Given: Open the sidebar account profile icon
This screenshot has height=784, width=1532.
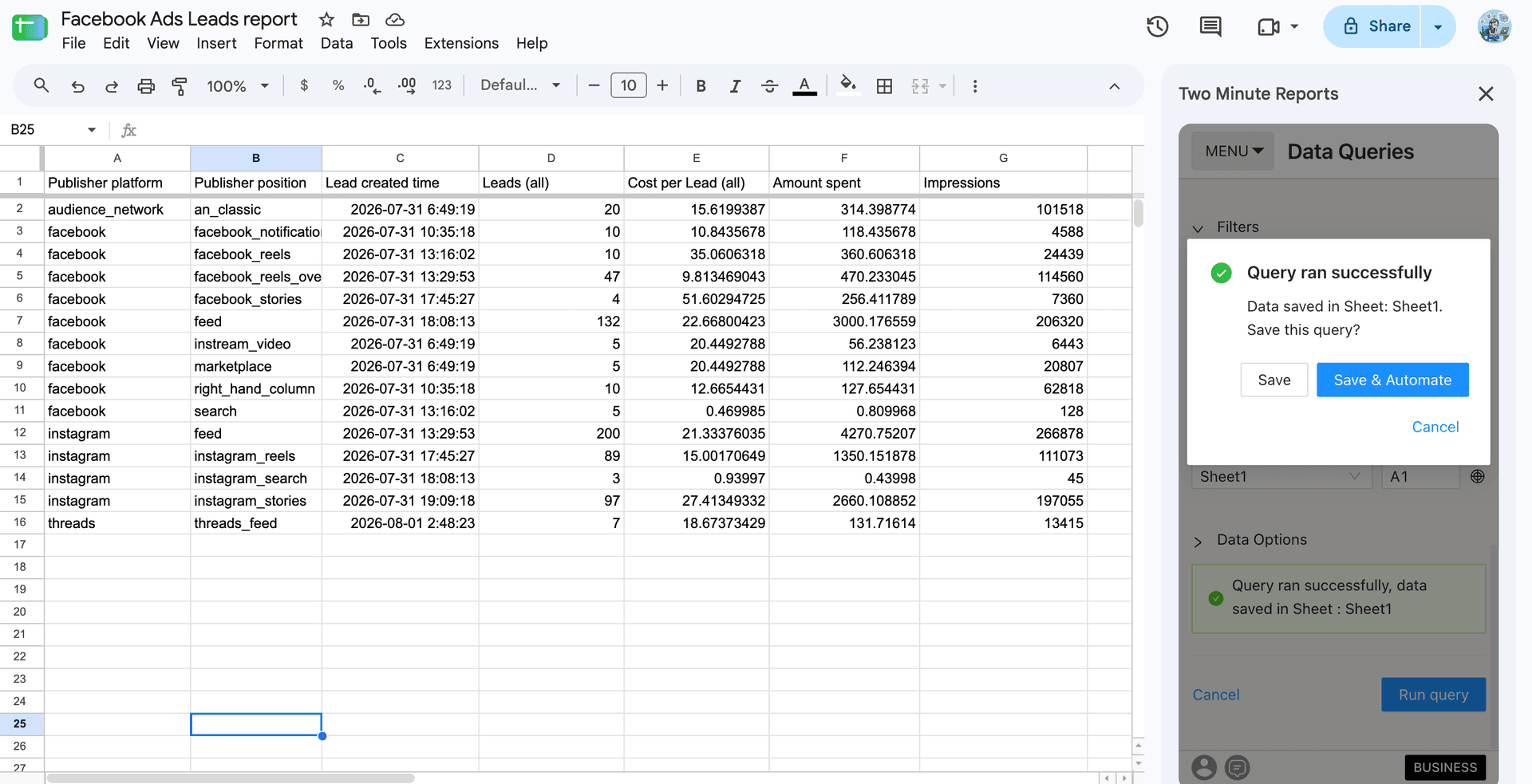Looking at the screenshot, I should [x=1204, y=767].
